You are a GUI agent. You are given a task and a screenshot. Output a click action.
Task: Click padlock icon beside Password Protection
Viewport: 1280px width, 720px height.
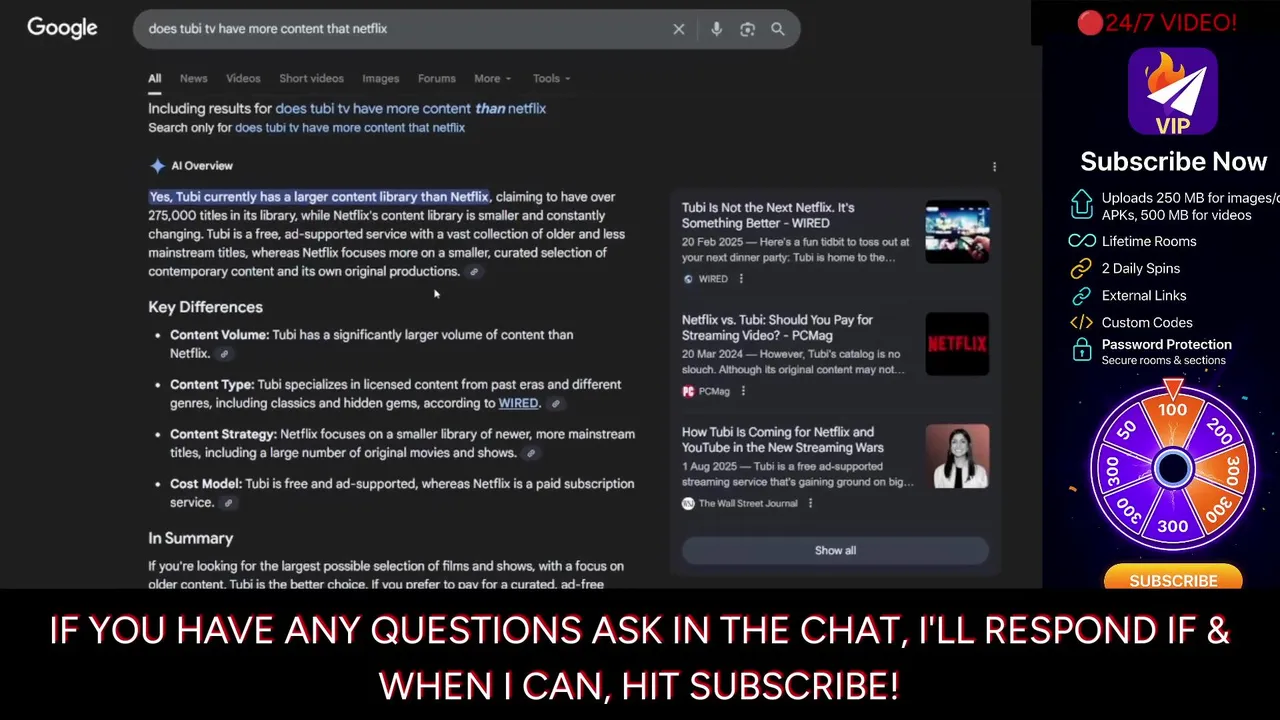[x=1081, y=350]
